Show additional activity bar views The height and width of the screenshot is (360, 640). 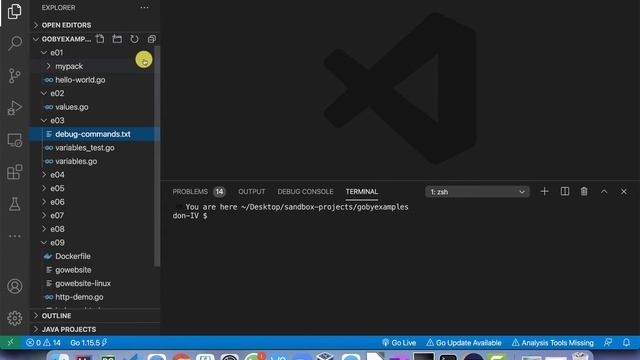pyautogui.click(x=15, y=236)
